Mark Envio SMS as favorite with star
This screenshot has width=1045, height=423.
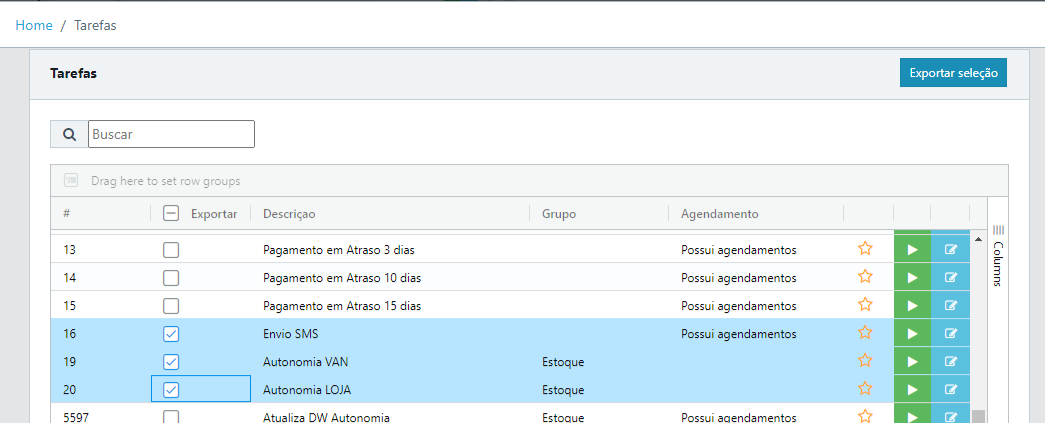click(865, 333)
